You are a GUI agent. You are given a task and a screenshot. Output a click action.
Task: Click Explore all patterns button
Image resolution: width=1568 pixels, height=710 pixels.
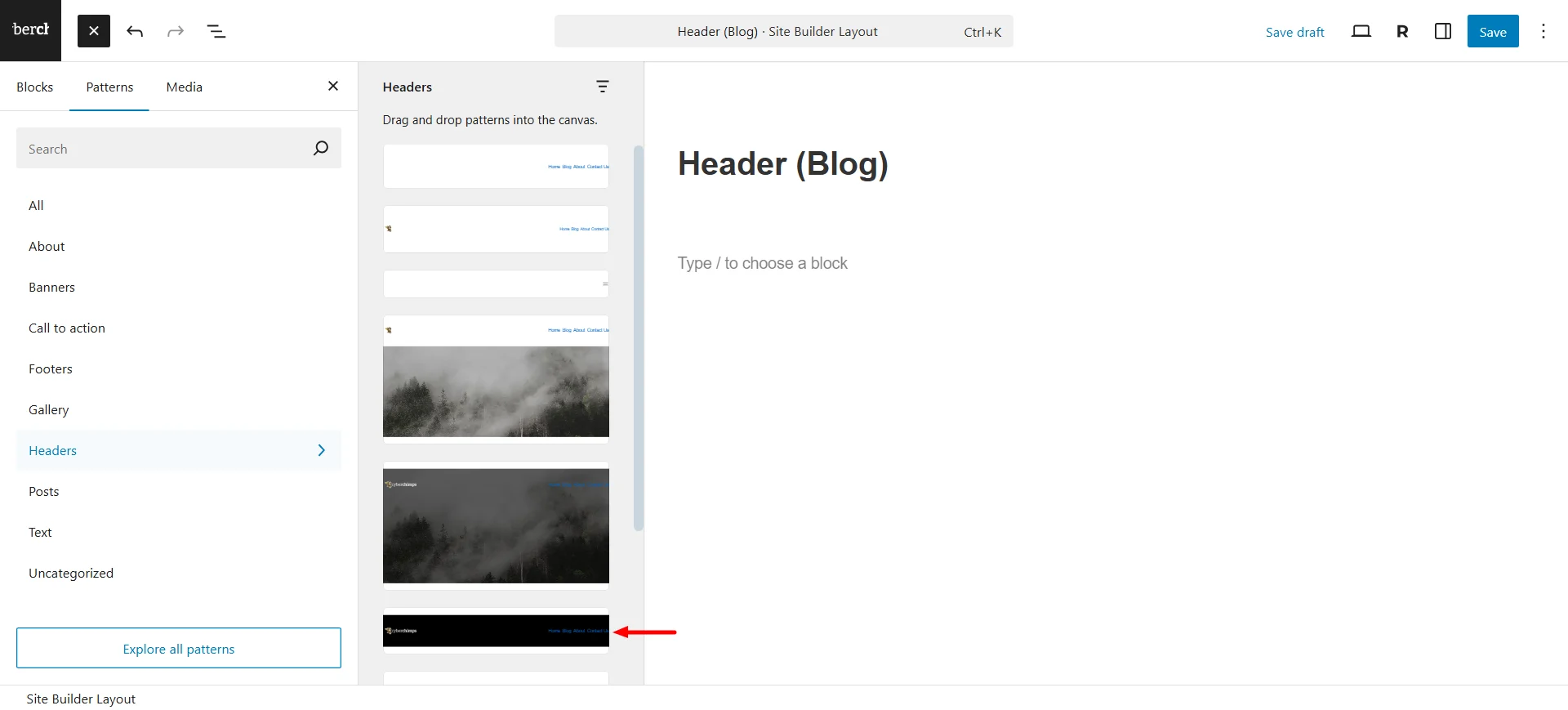pos(179,648)
